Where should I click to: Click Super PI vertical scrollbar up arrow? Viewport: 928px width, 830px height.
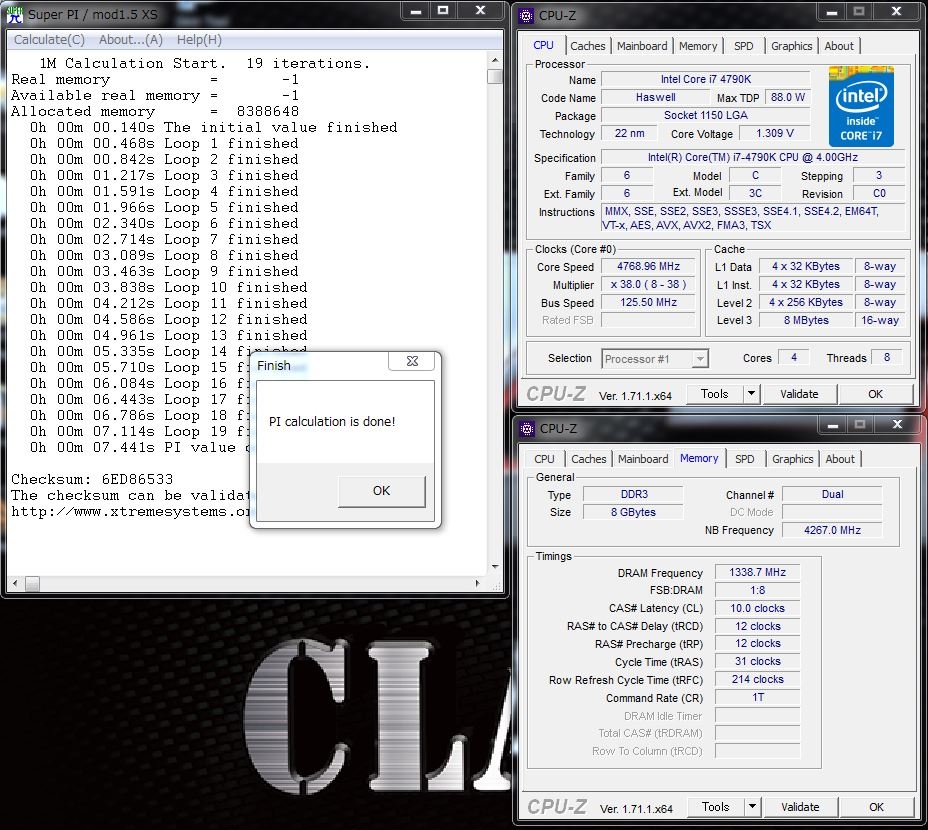[495, 60]
